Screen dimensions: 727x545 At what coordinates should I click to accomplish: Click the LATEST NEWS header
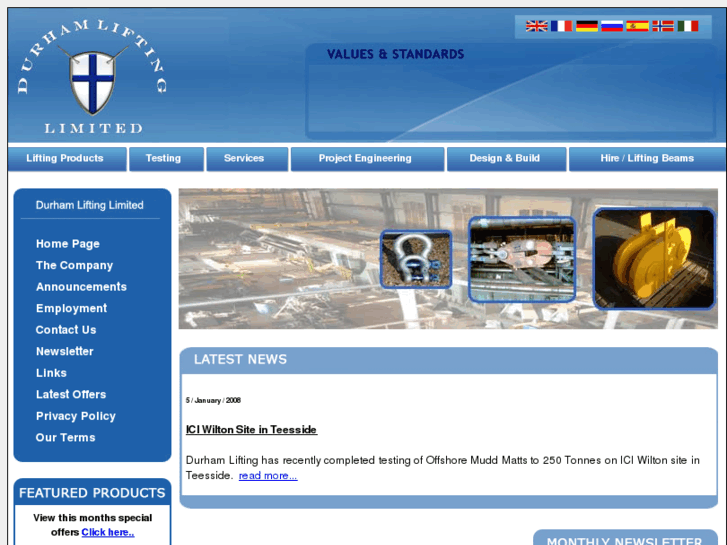point(240,359)
